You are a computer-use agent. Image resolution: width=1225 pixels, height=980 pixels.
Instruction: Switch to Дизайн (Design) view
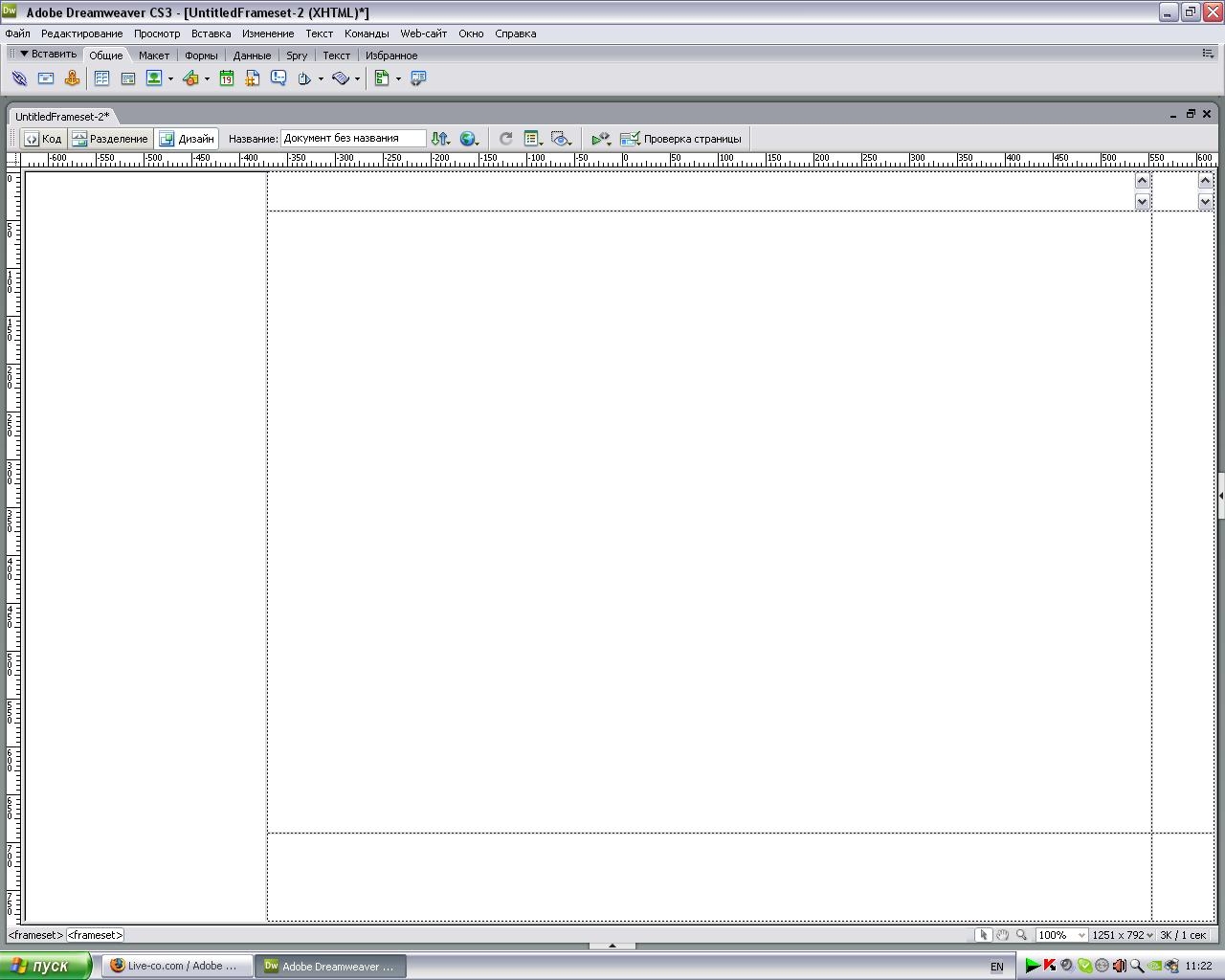pyautogui.click(x=187, y=139)
